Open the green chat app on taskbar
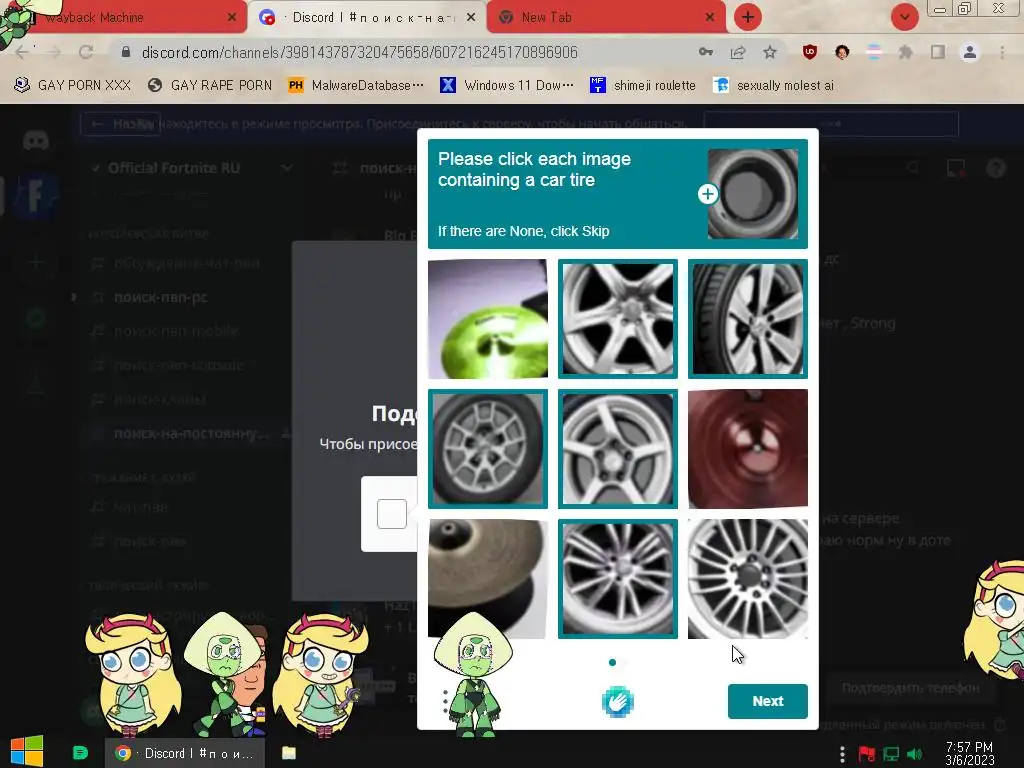 [x=80, y=753]
